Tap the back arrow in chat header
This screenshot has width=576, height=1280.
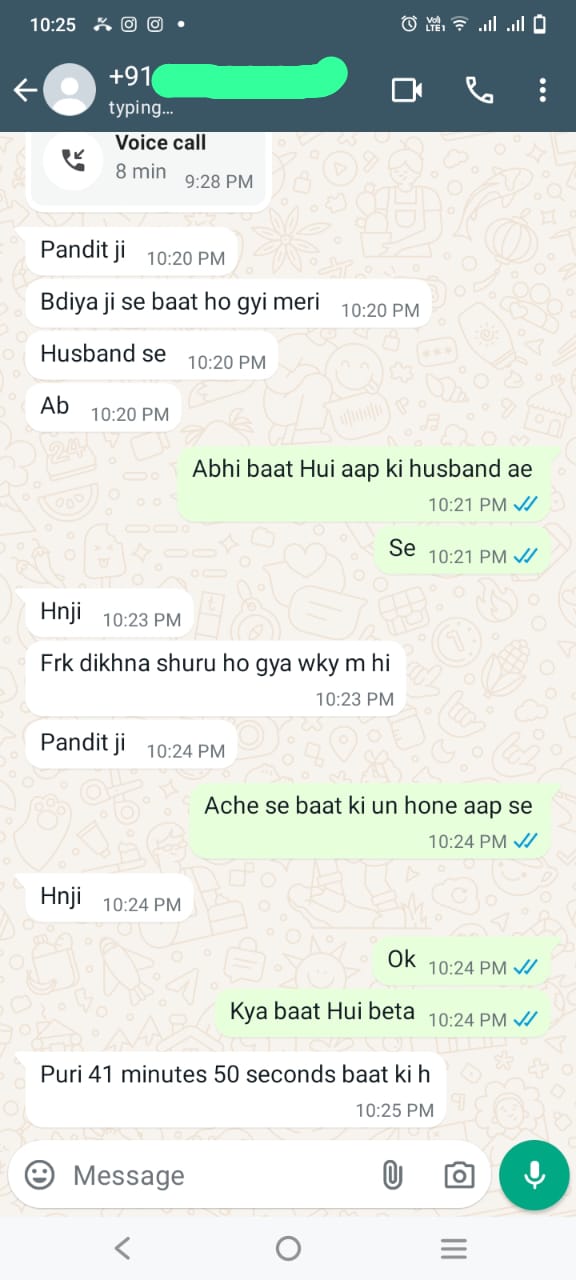pyautogui.click(x=24, y=91)
